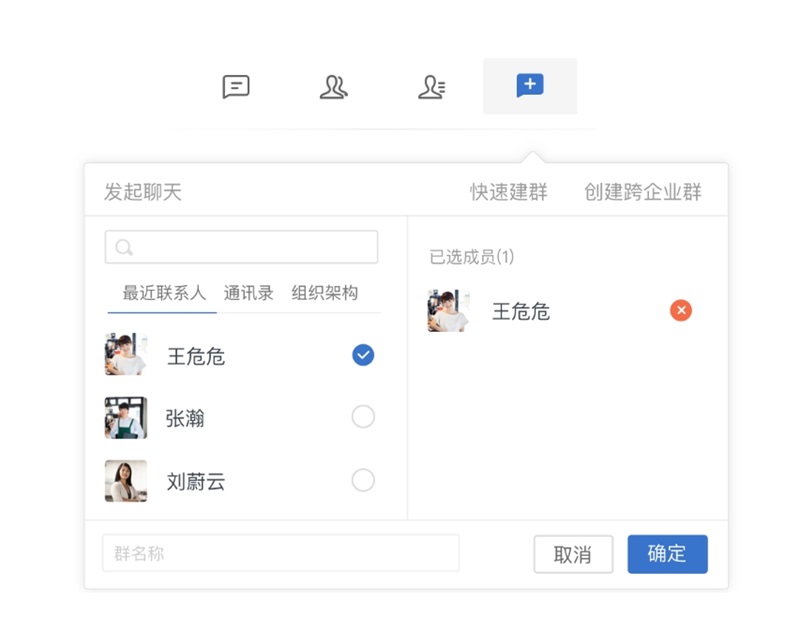
Task: Check the circle next to 刘蔚云
Action: [x=363, y=480]
